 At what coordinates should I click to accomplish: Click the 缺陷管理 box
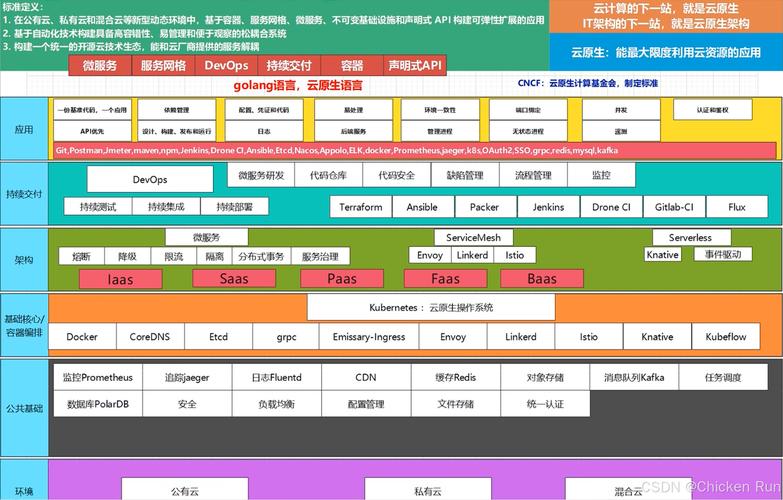pyautogui.click(x=465, y=175)
